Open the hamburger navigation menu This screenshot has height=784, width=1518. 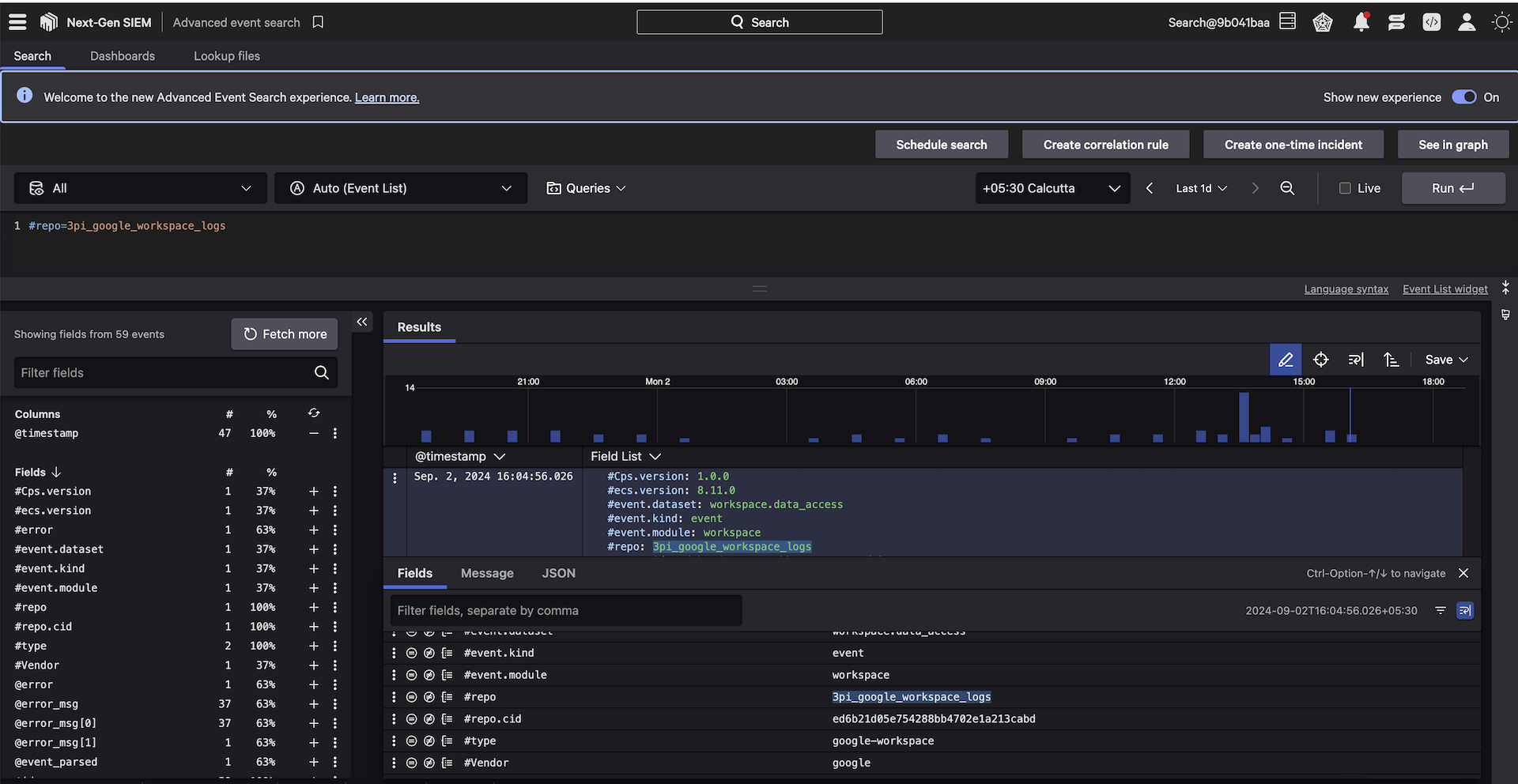pos(17,22)
